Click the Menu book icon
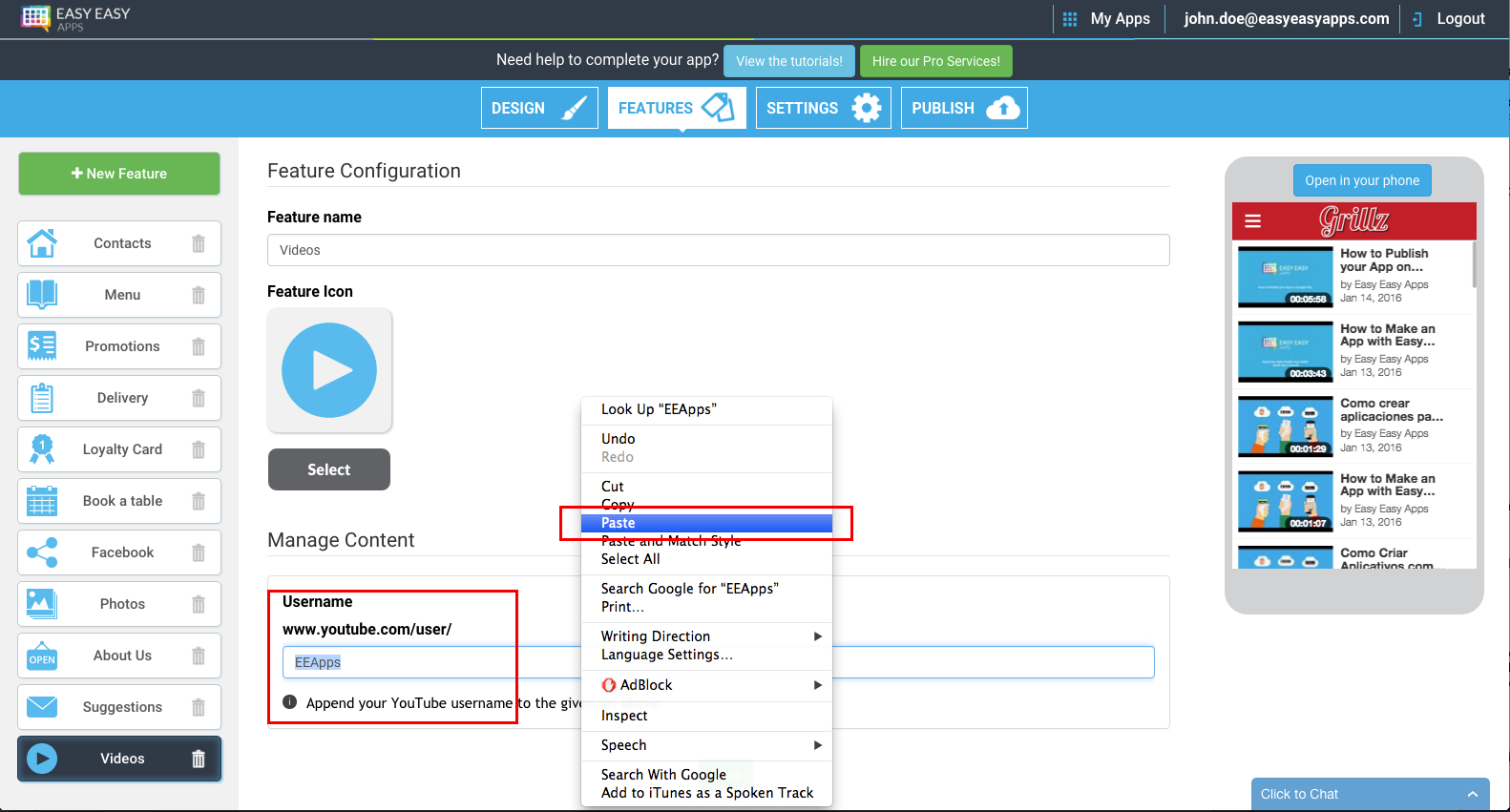Viewport: 1510px width, 812px height. [42, 295]
